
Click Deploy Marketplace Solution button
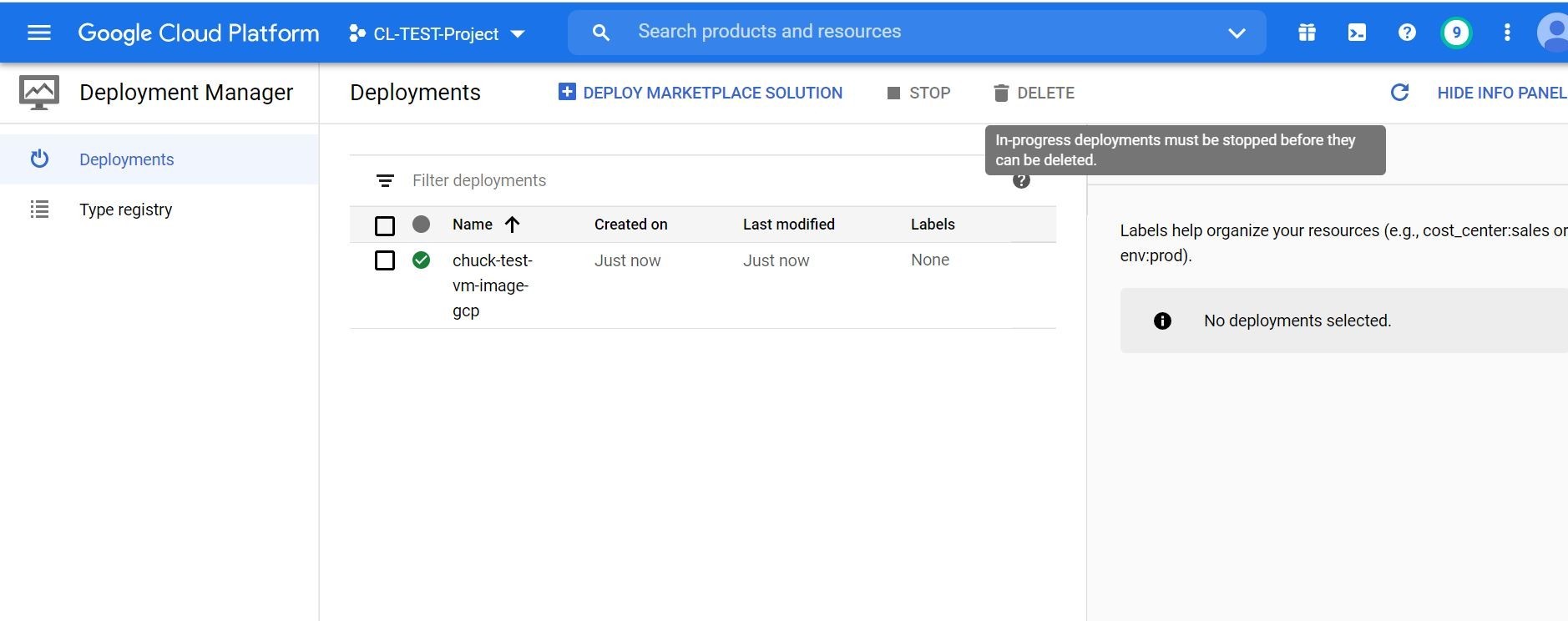pos(701,93)
